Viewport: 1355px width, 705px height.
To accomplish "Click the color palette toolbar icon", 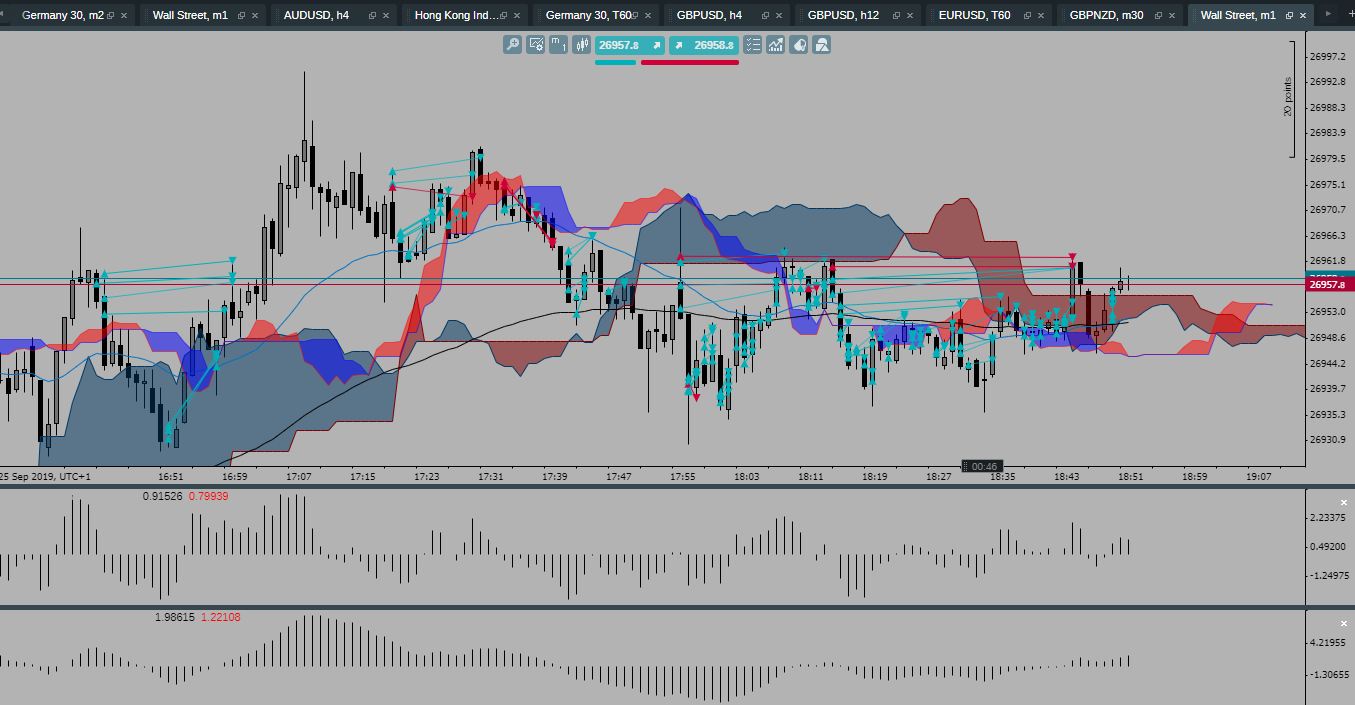I will [798, 45].
